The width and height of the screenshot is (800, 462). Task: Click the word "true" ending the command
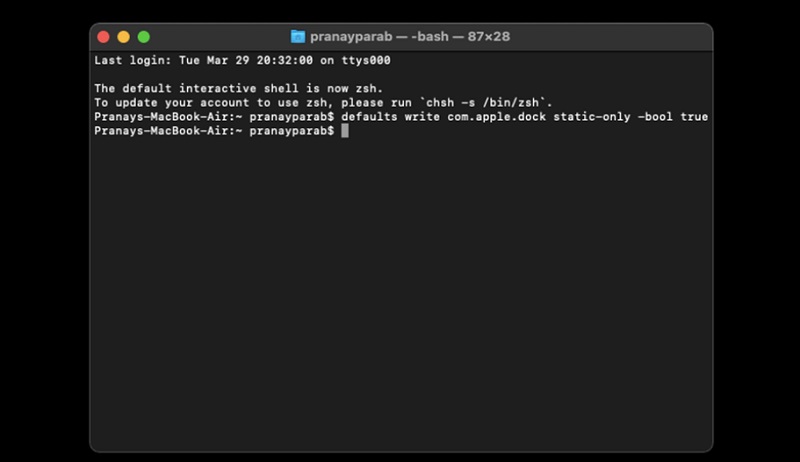(694, 117)
